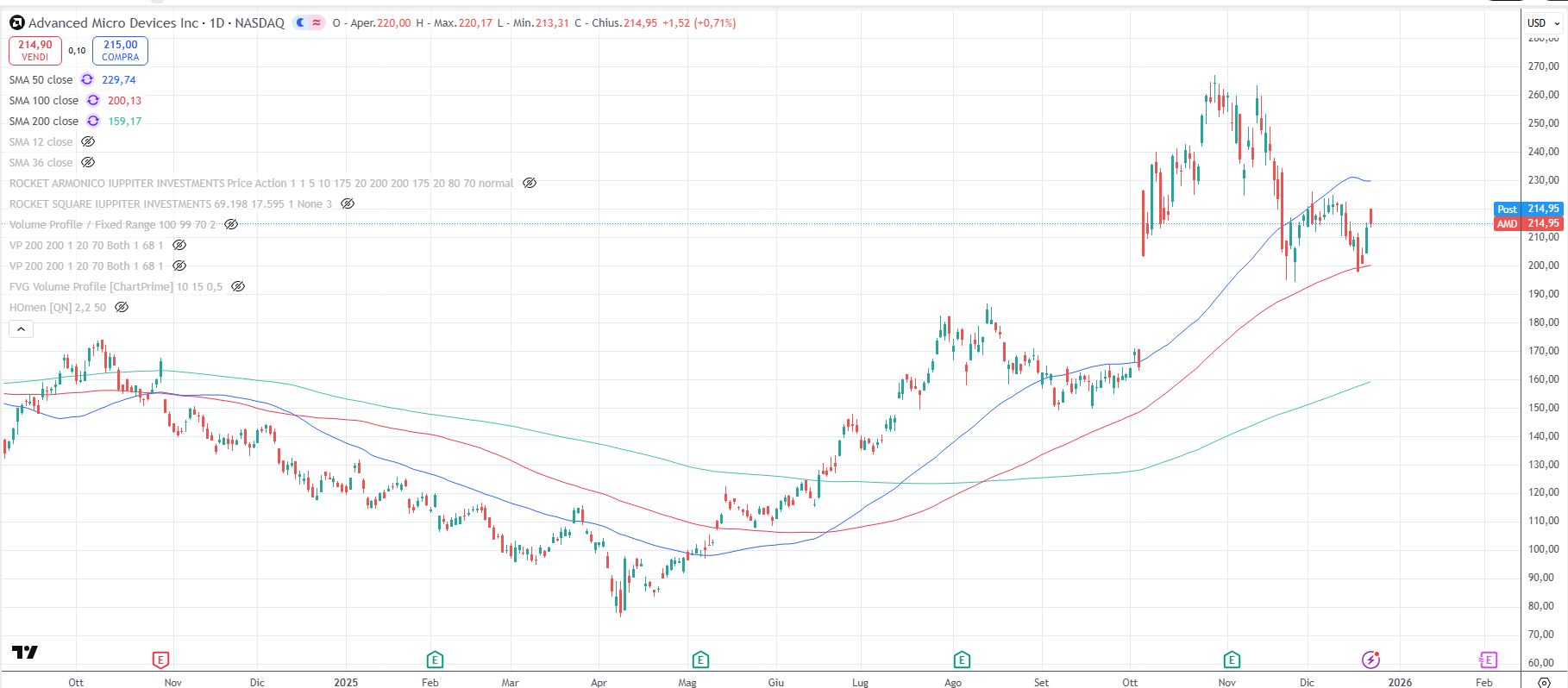Image resolution: width=1568 pixels, height=688 pixels.
Task: Toggle visibility of HOmen [QN] indicator
Action: (122, 307)
